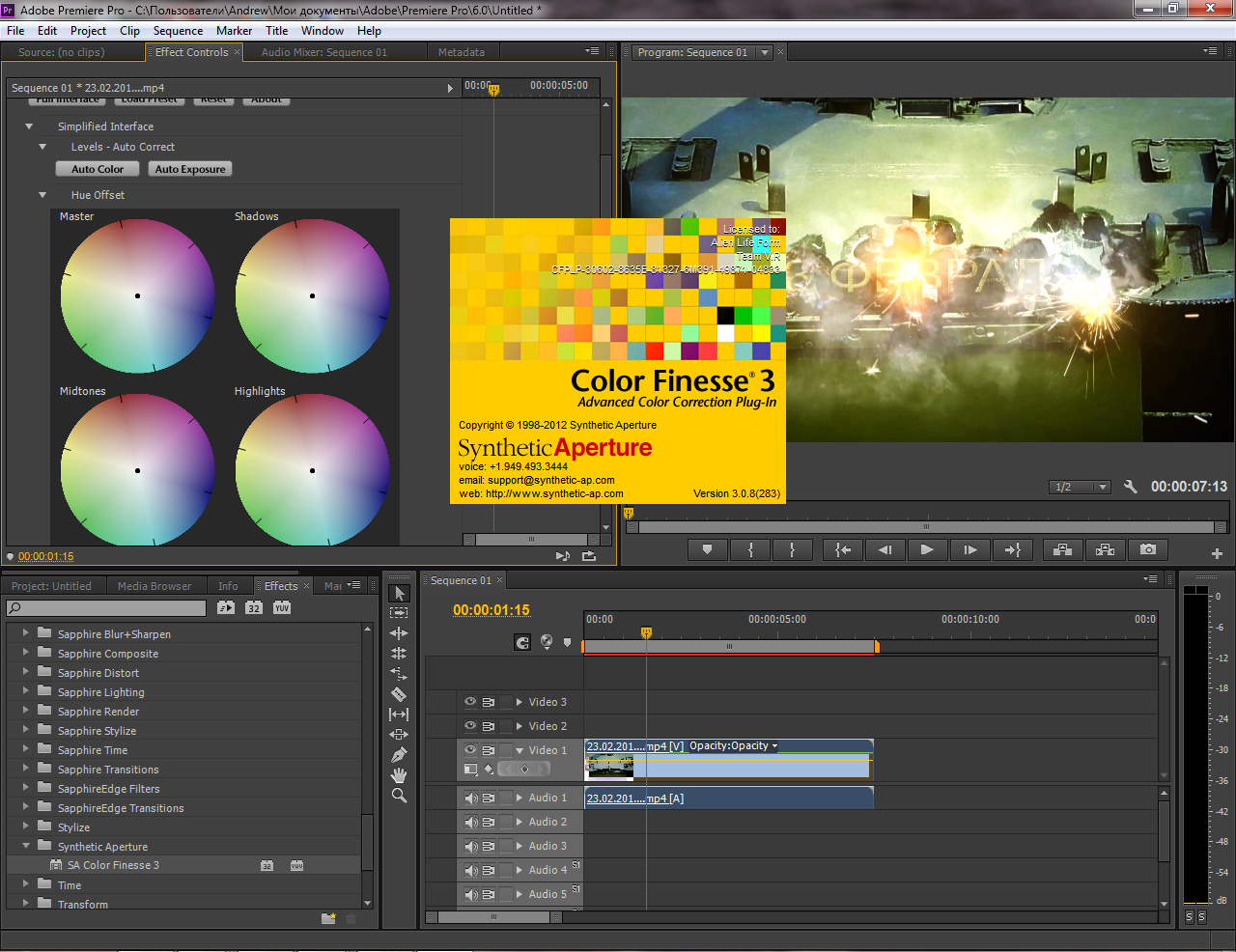
Task: Expand the Audio 1 track
Action: pos(520,798)
